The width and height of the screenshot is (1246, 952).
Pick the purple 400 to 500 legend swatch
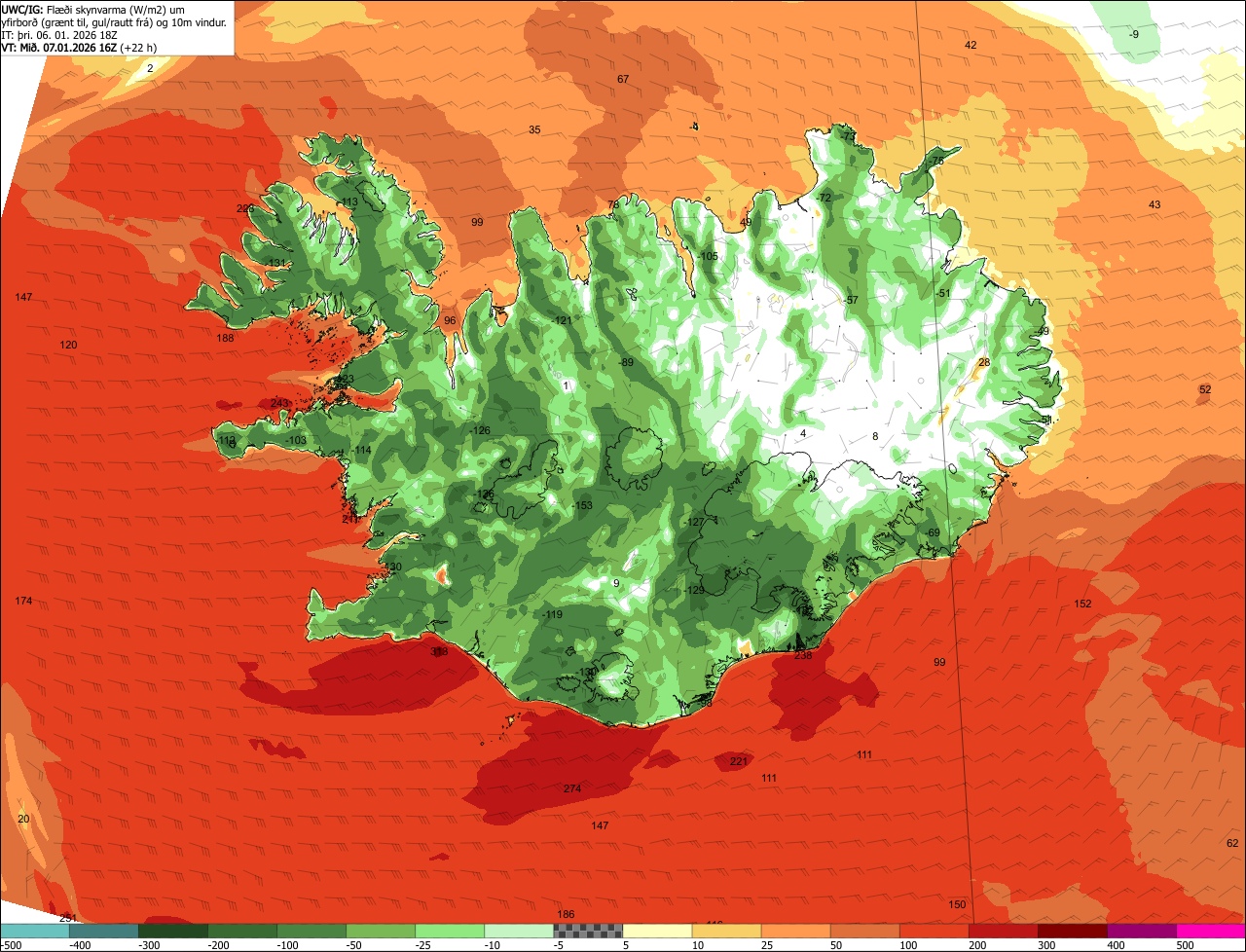(1140, 931)
